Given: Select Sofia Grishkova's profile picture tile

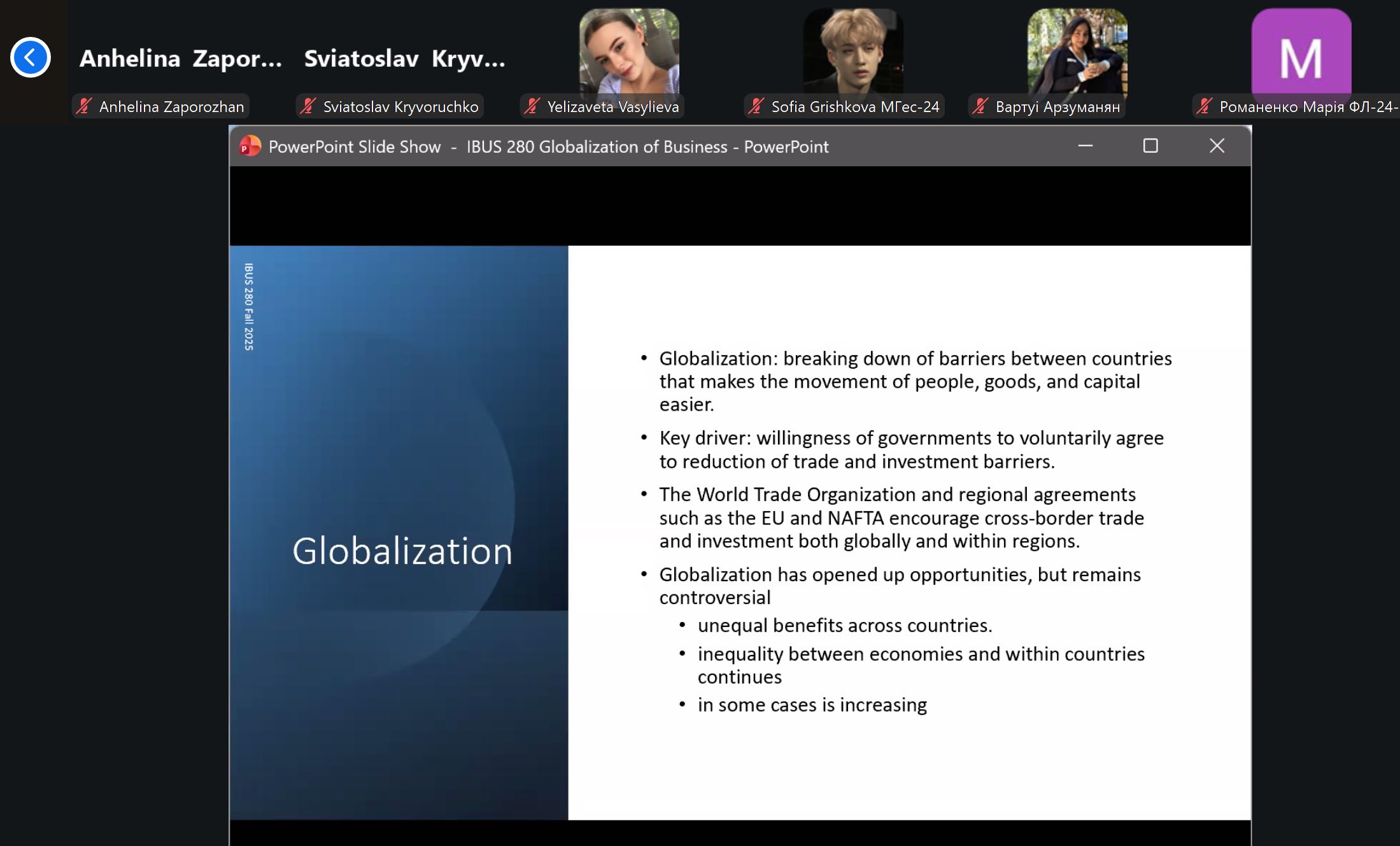Looking at the screenshot, I should (x=853, y=52).
